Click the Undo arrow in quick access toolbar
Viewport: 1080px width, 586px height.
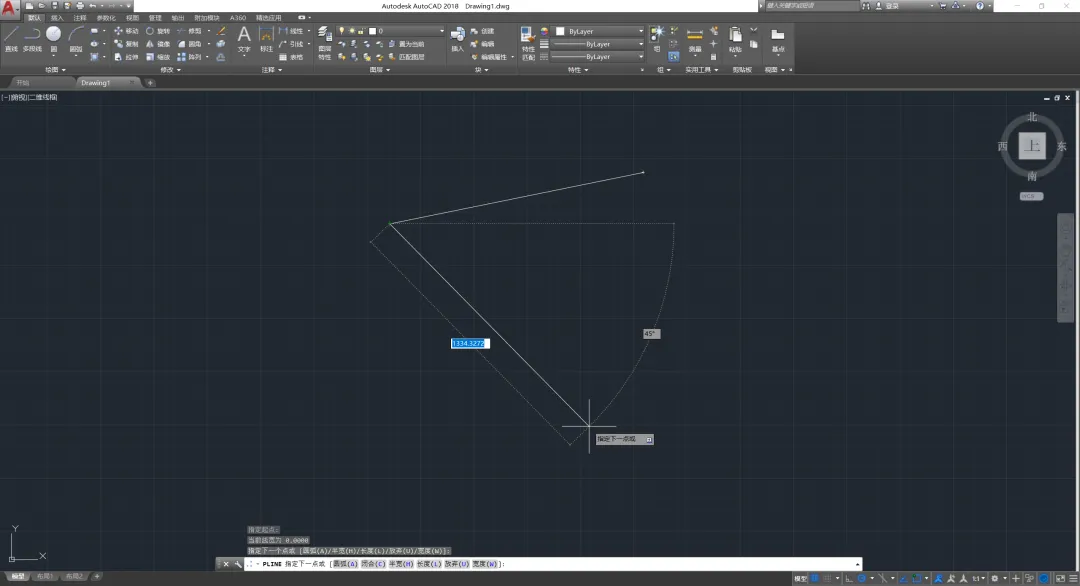[x=93, y=6]
